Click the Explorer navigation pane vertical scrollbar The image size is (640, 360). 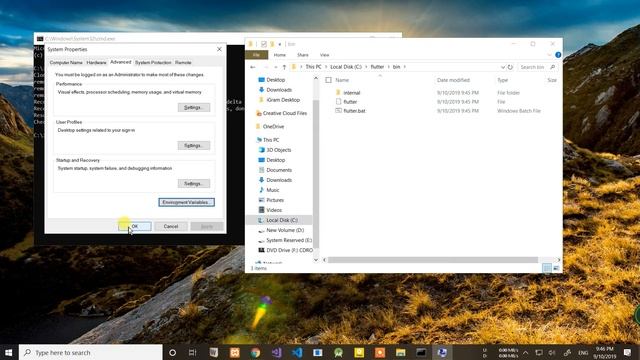click(x=316, y=173)
